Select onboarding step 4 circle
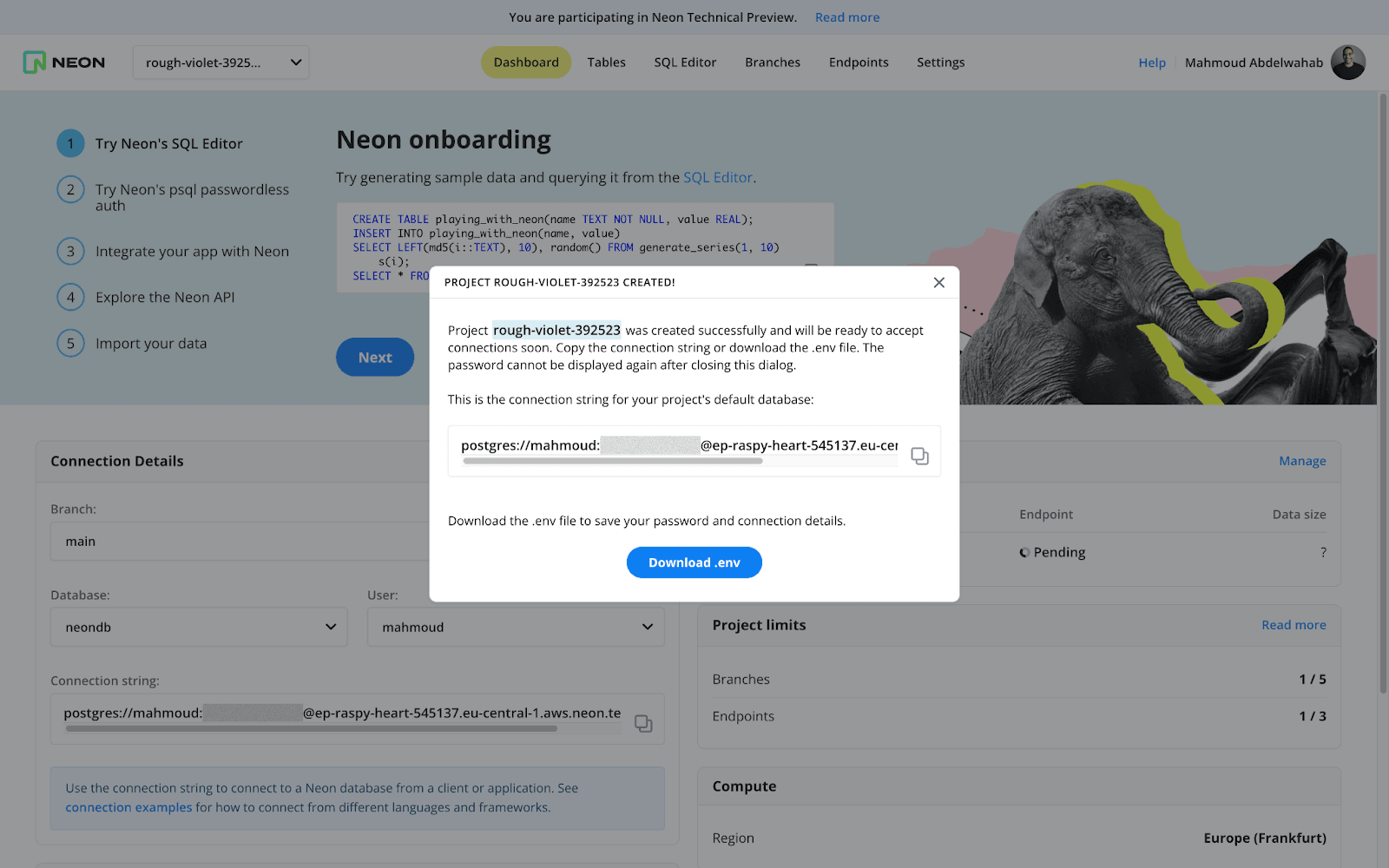1389x868 pixels. (x=70, y=297)
